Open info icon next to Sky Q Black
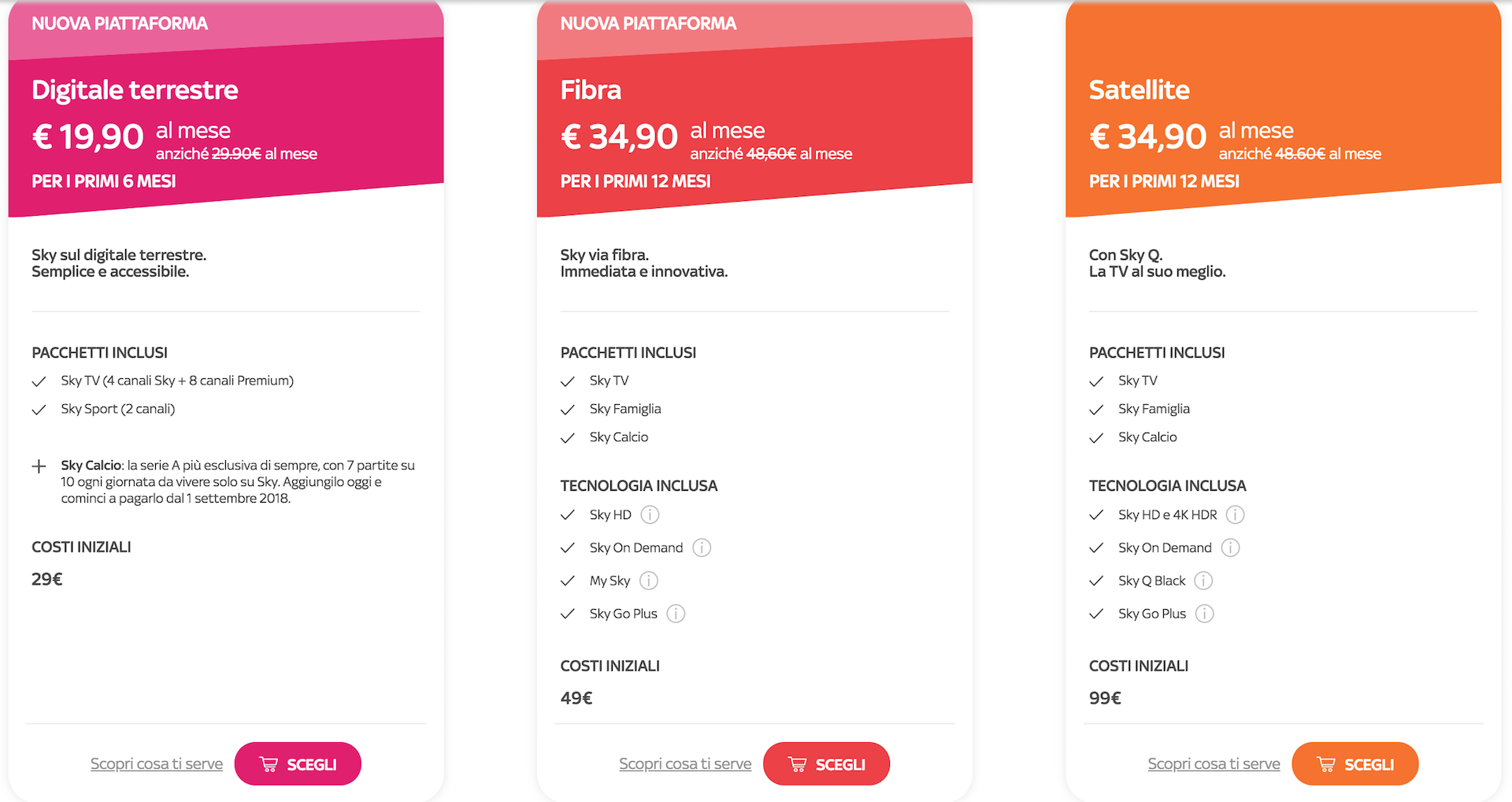Image resolution: width=1512 pixels, height=802 pixels. click(1203, 581)
